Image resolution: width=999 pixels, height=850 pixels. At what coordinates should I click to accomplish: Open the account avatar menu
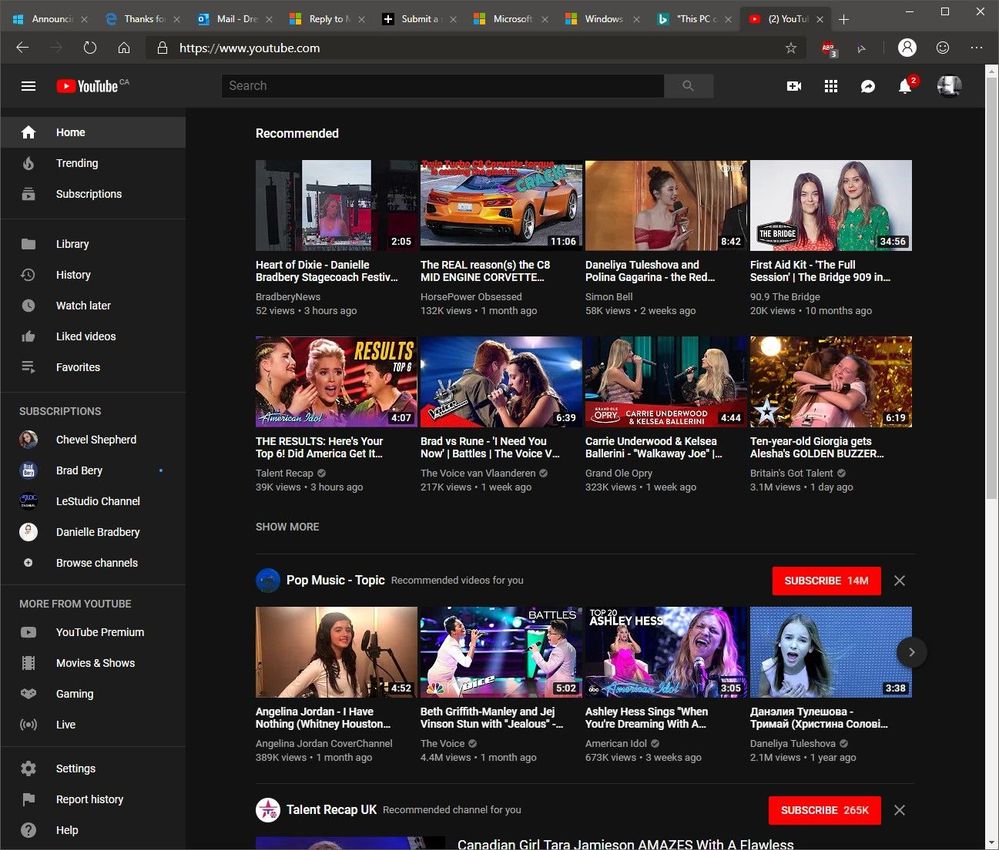[949, 86]
